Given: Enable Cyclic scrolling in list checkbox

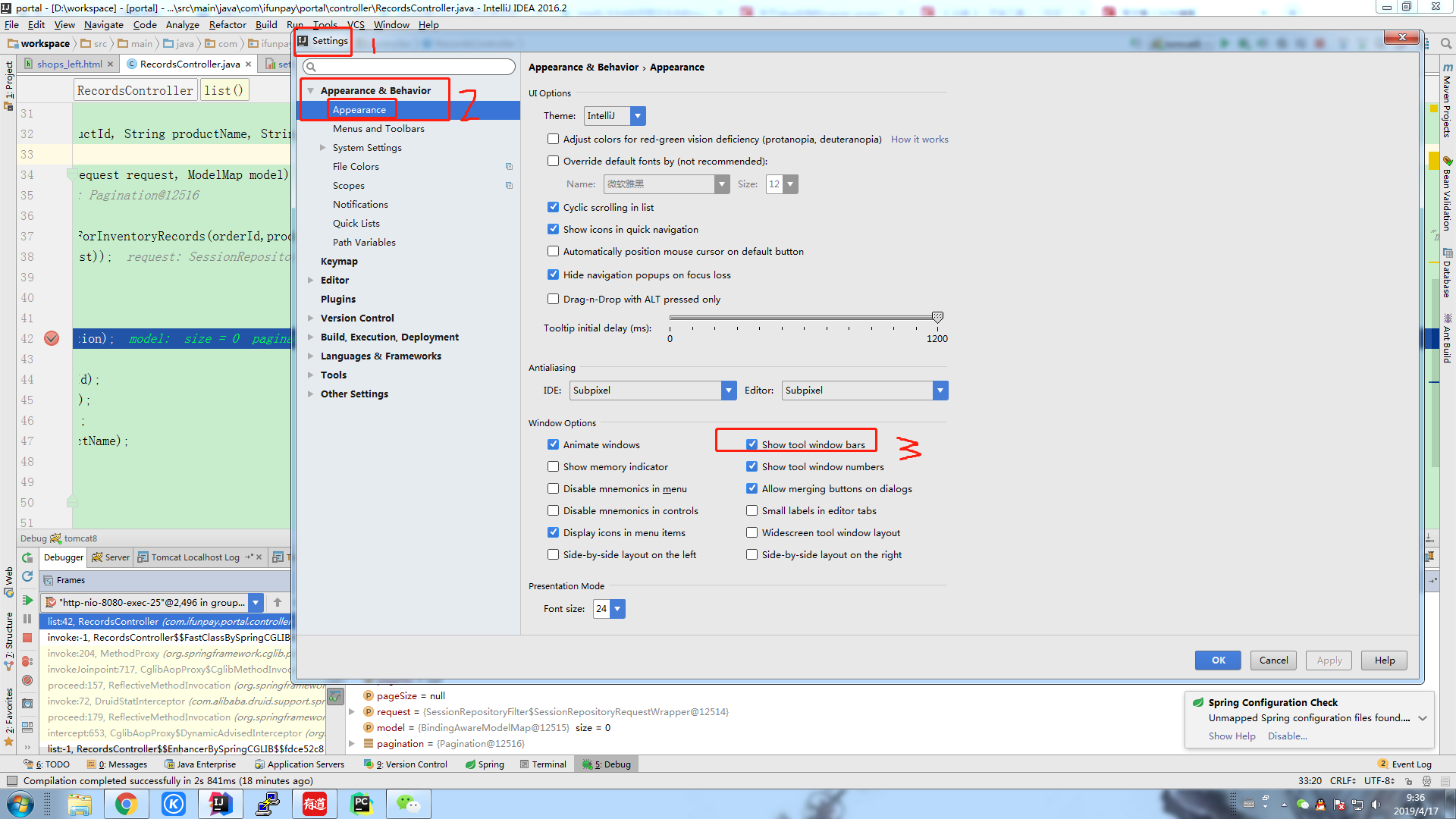Looking at the screenshot, I should pyautogui.click(x=553, y=207).
